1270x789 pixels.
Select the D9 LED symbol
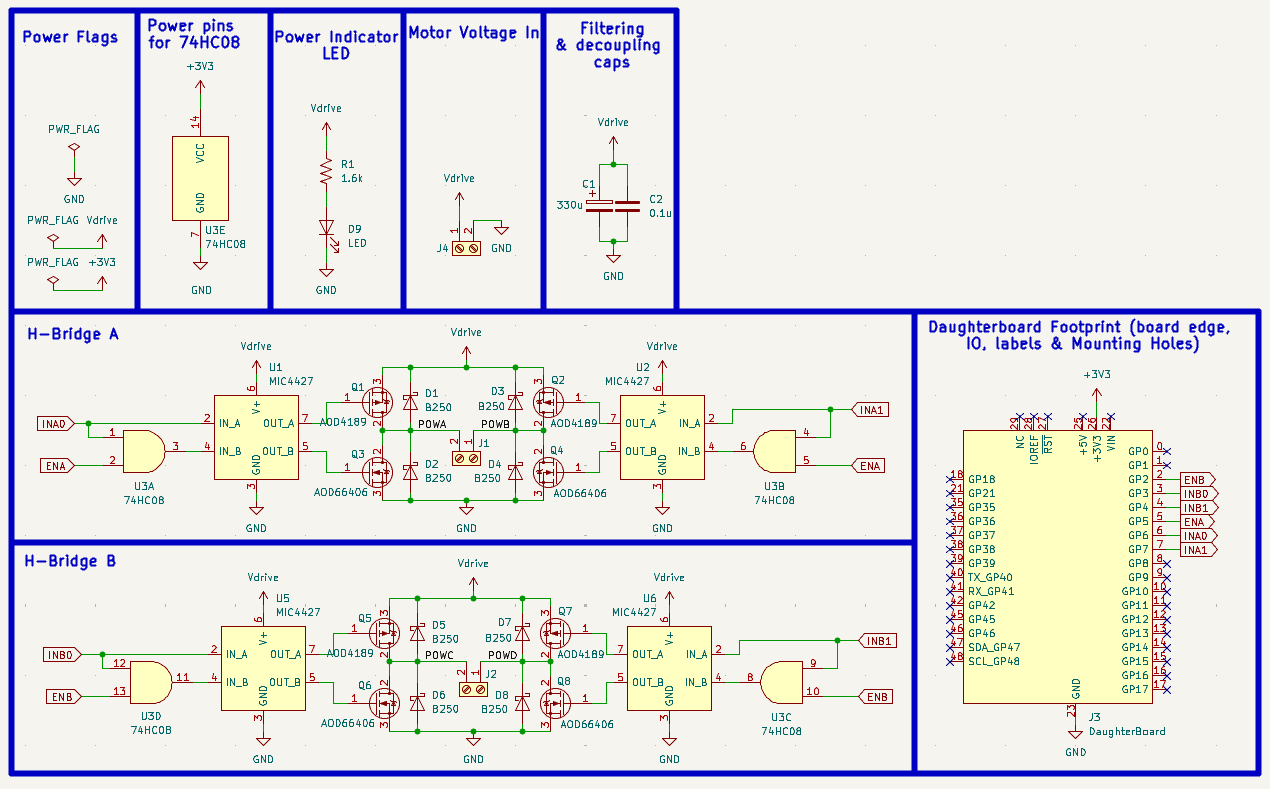[324, 229]
